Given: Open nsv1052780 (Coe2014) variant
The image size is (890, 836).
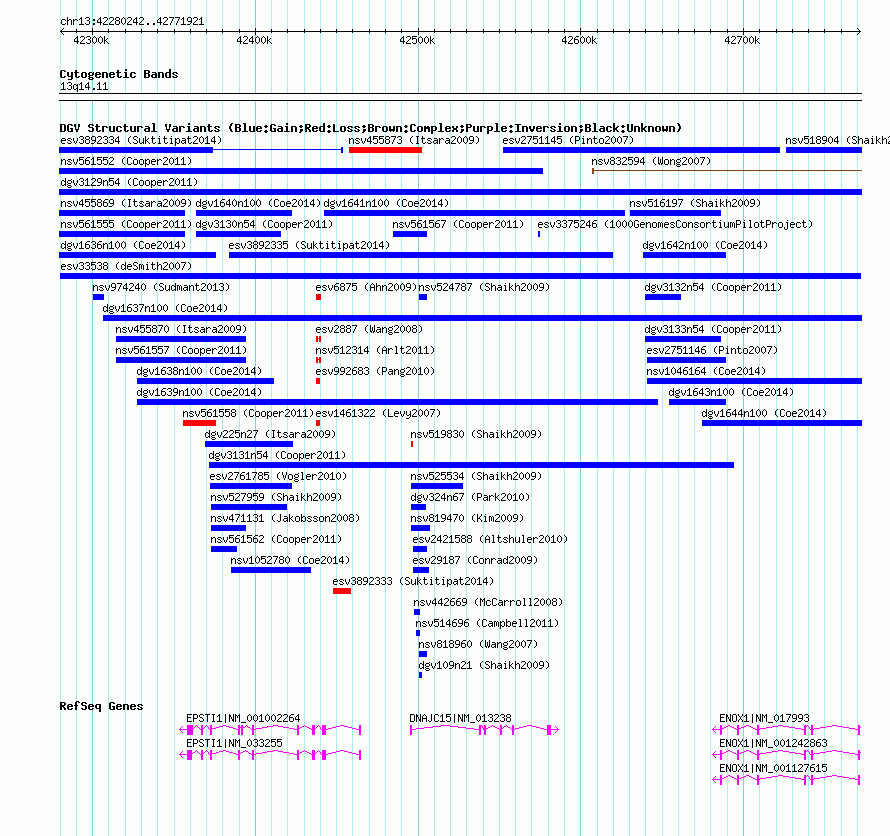Looking at the screenshot, I should 271,570.
